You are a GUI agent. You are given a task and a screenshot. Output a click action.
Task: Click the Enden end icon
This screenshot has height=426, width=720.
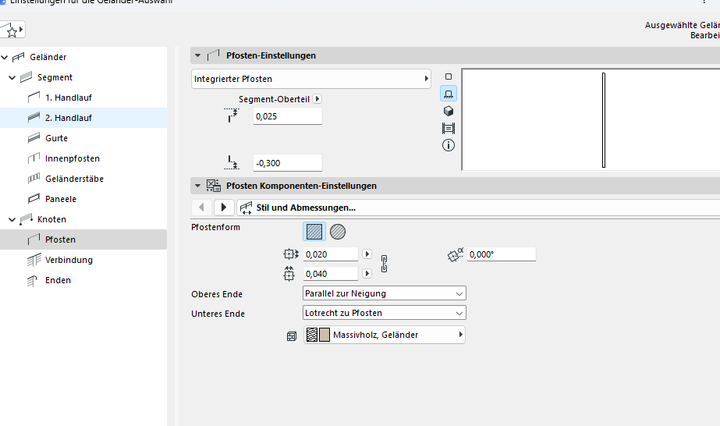click(32, 280)
